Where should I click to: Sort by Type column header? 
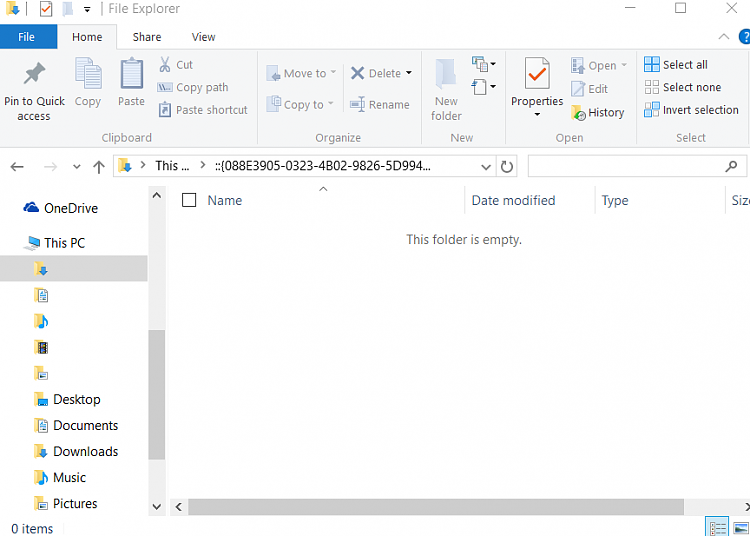click(x=615, y=200)
